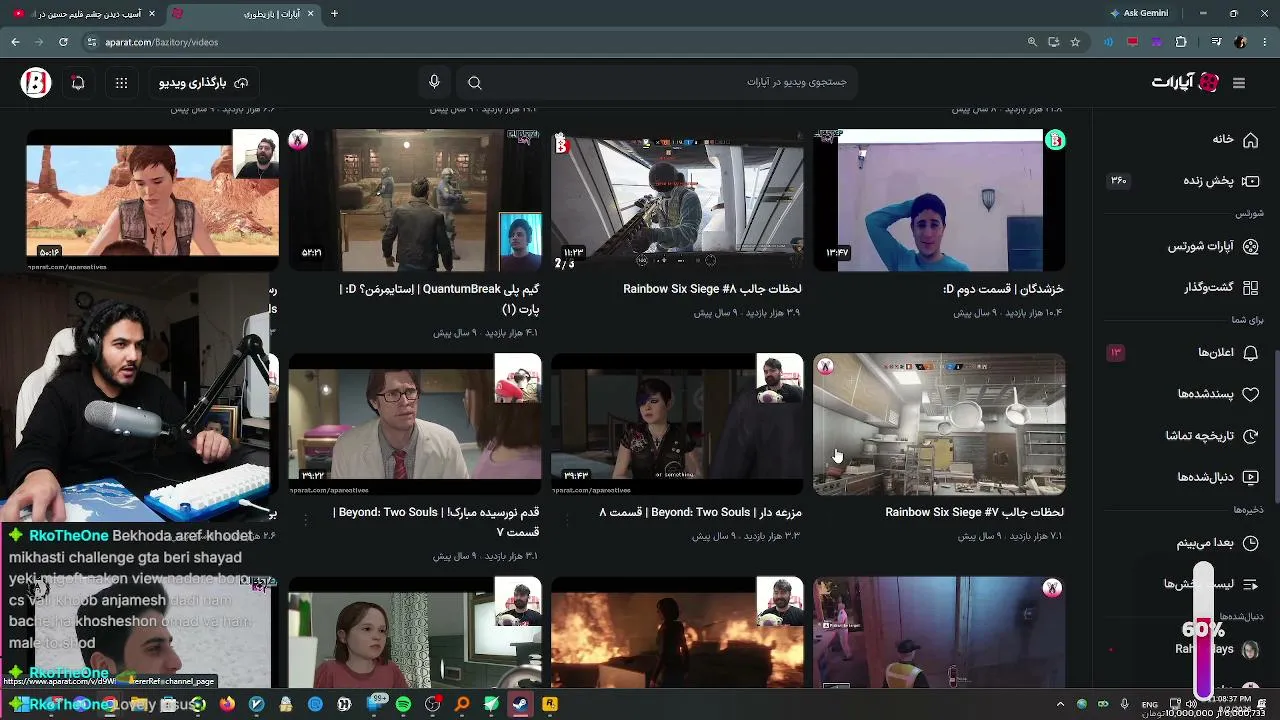Open Rainbow Six Siege #8 video thumbnail

coord(677,200)
